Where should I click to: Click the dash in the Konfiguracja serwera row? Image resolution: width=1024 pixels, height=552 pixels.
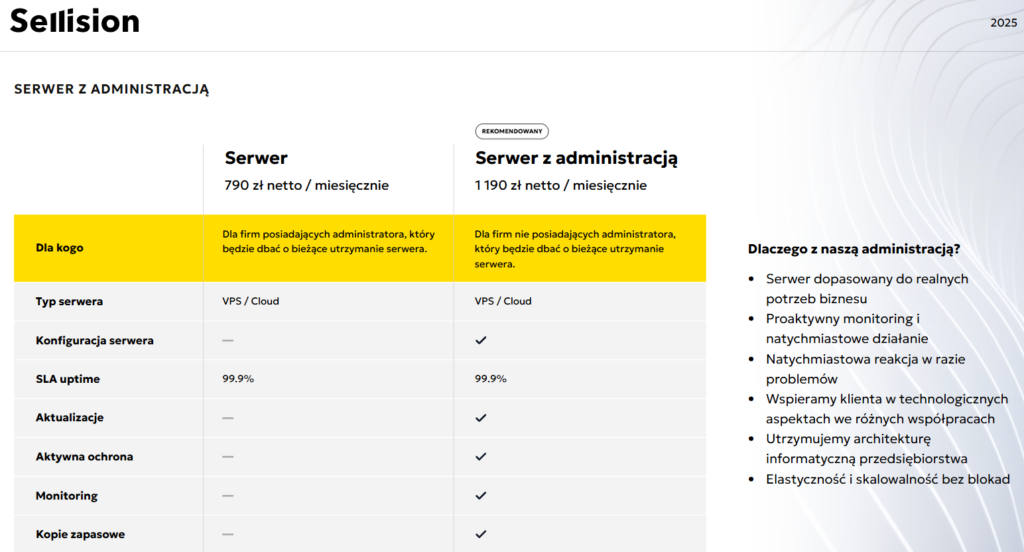228,340
